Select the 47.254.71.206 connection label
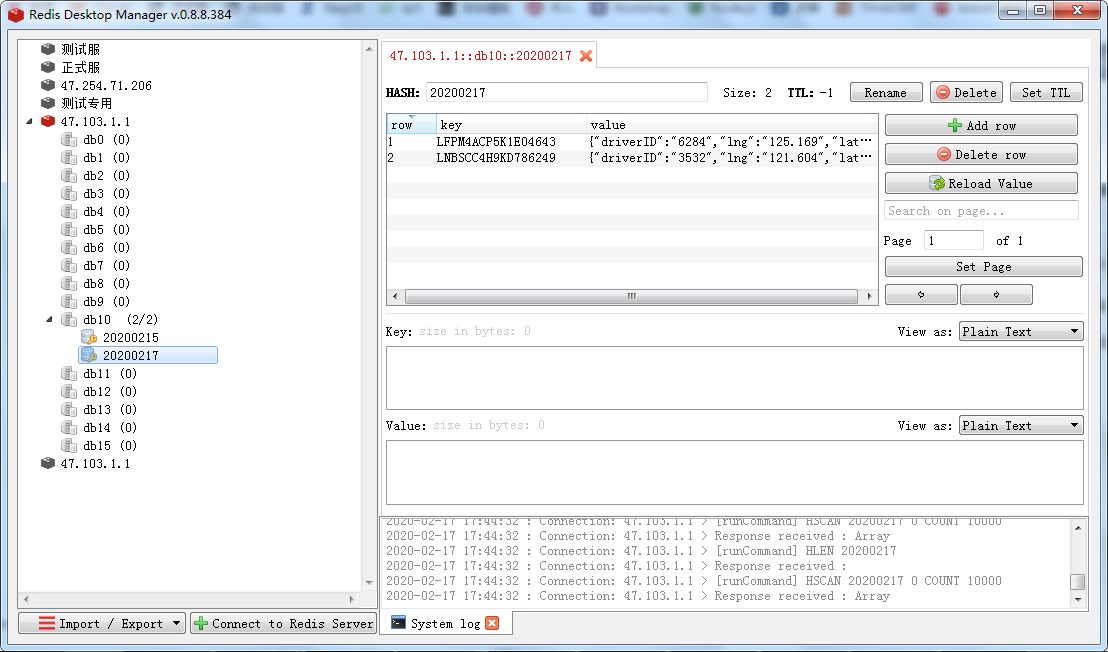 coord(106,85)
